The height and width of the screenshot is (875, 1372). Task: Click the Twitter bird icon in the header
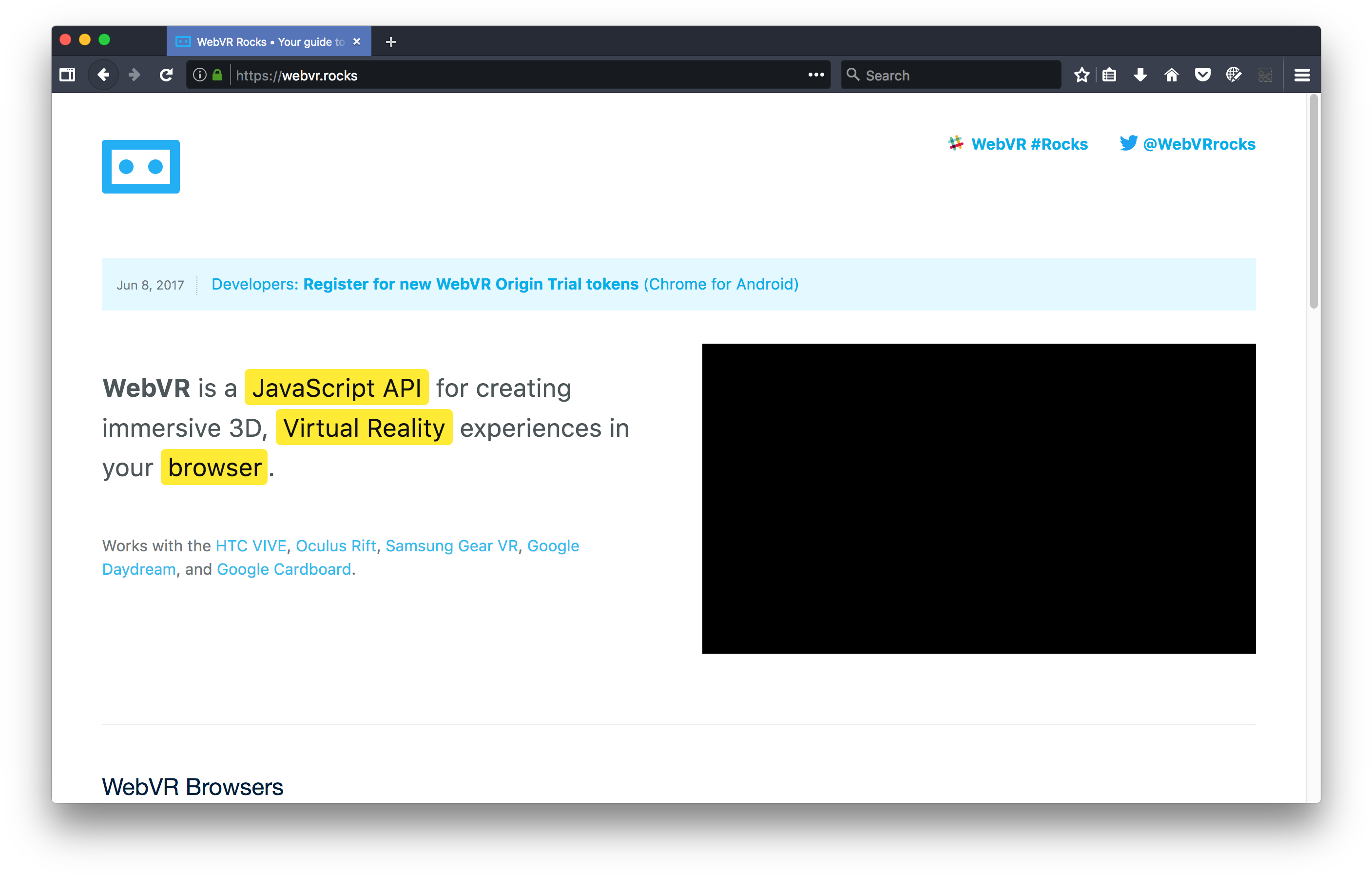coord(1129,144)
